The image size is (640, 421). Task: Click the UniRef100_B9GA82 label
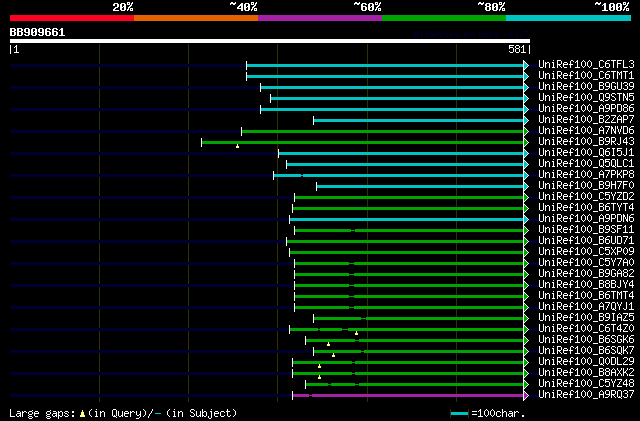tap(586, 274)
